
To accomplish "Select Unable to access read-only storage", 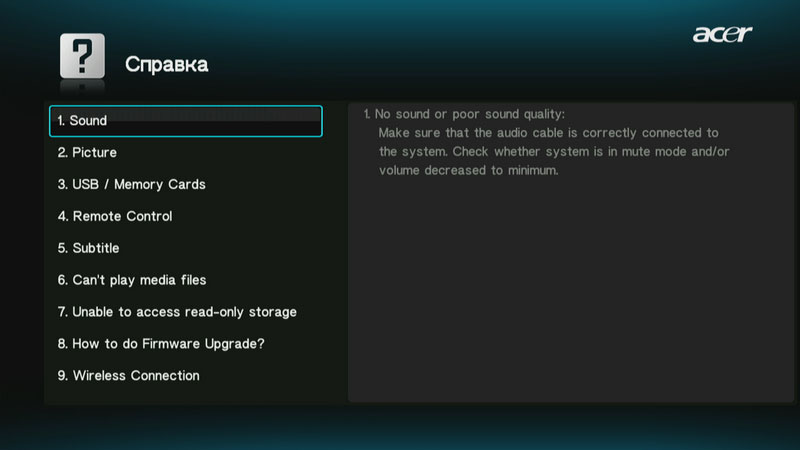I will (176, 312).
